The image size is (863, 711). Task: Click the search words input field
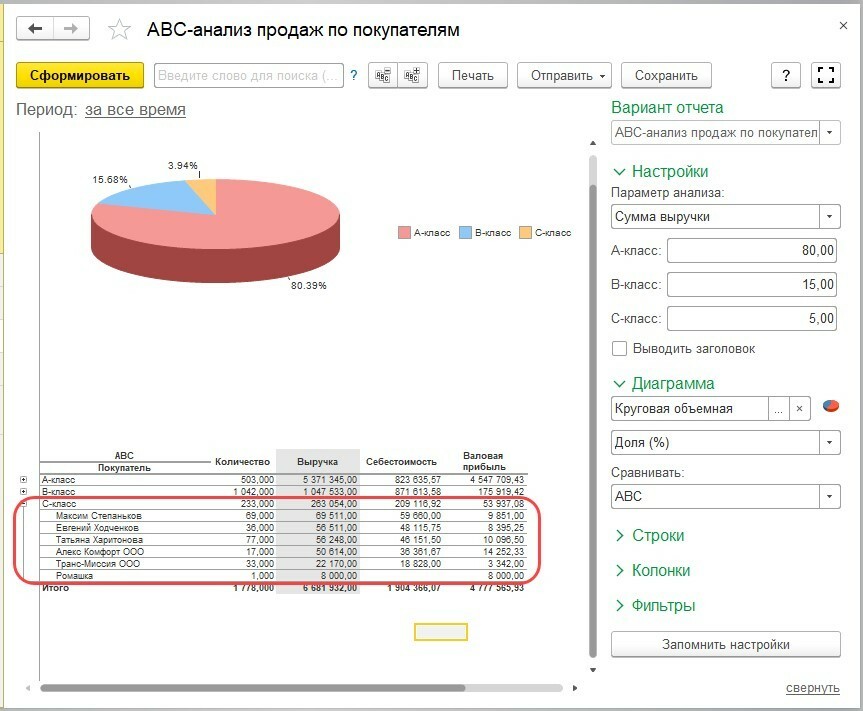coord(249,75)
